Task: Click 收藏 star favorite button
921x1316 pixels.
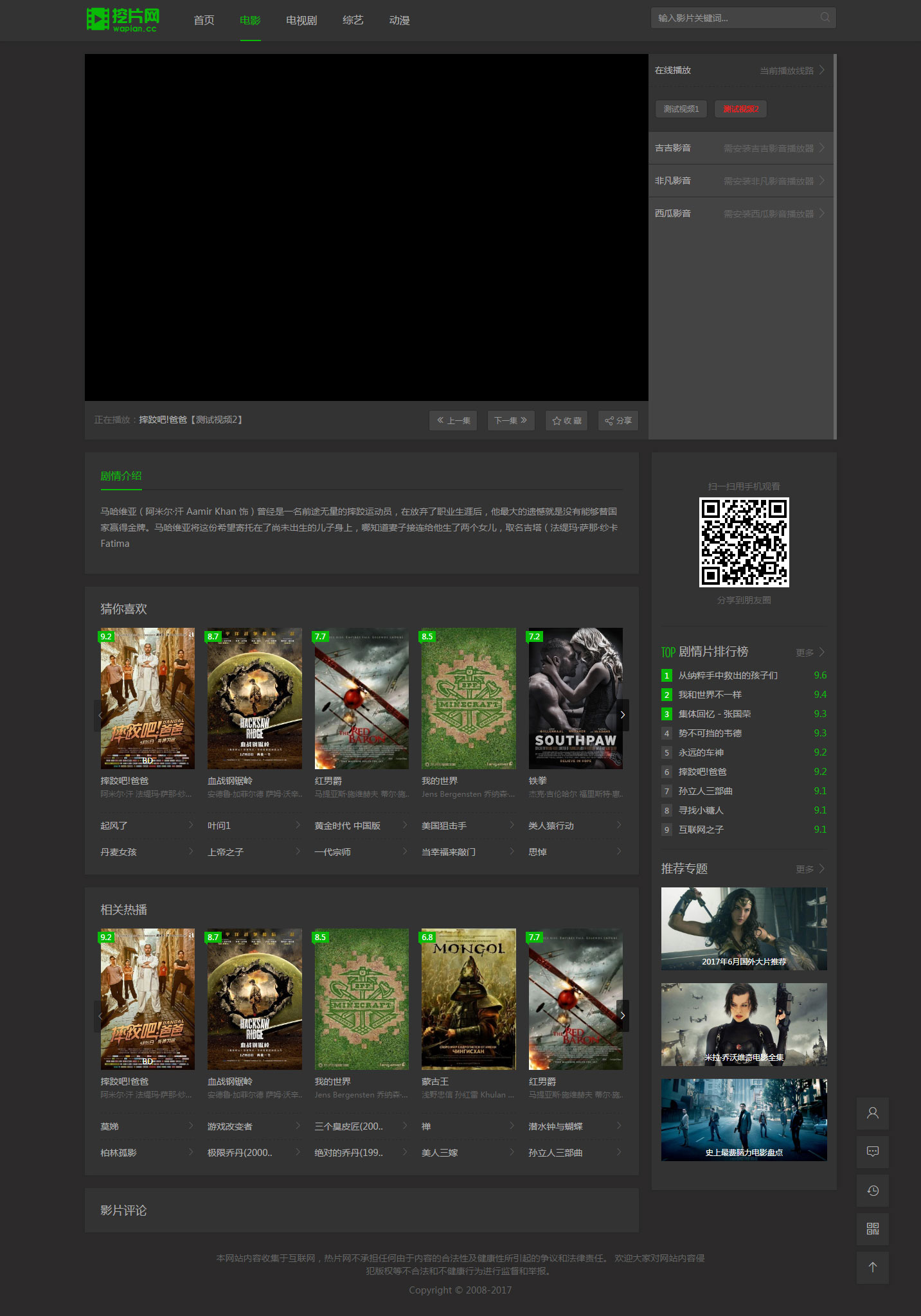Action: click(x=566, y=420)
